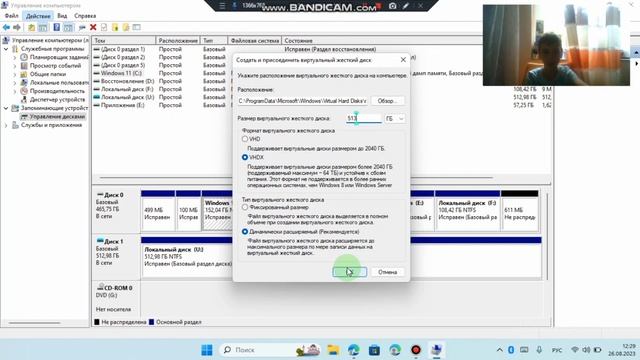Show hidden tray icons chevron

(499, 350)
